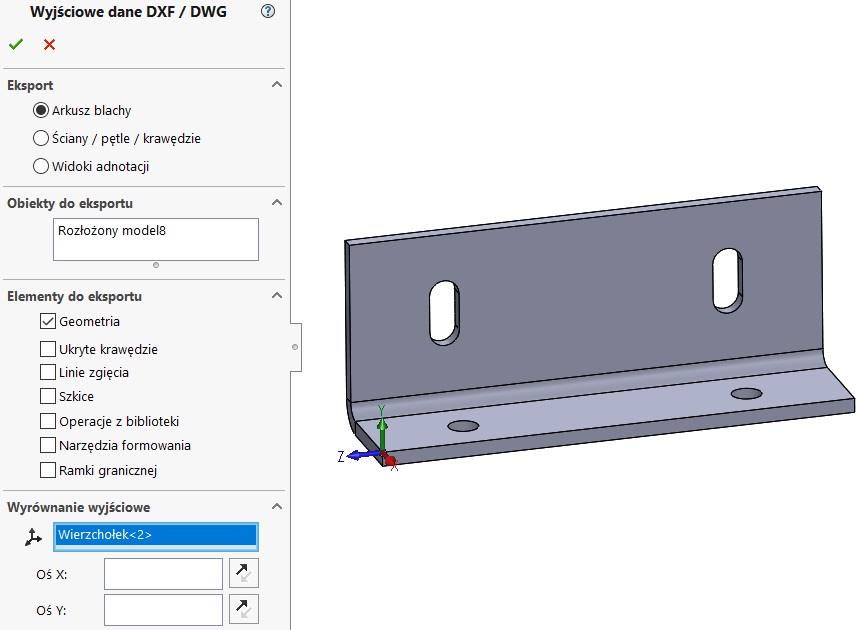
Task: Enable Ramki granicznej checkbox
Action: click(x=48, y=470)
